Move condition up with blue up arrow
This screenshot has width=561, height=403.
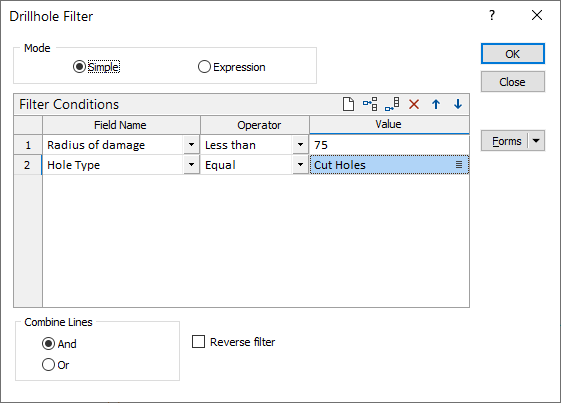tap(436, 105)
